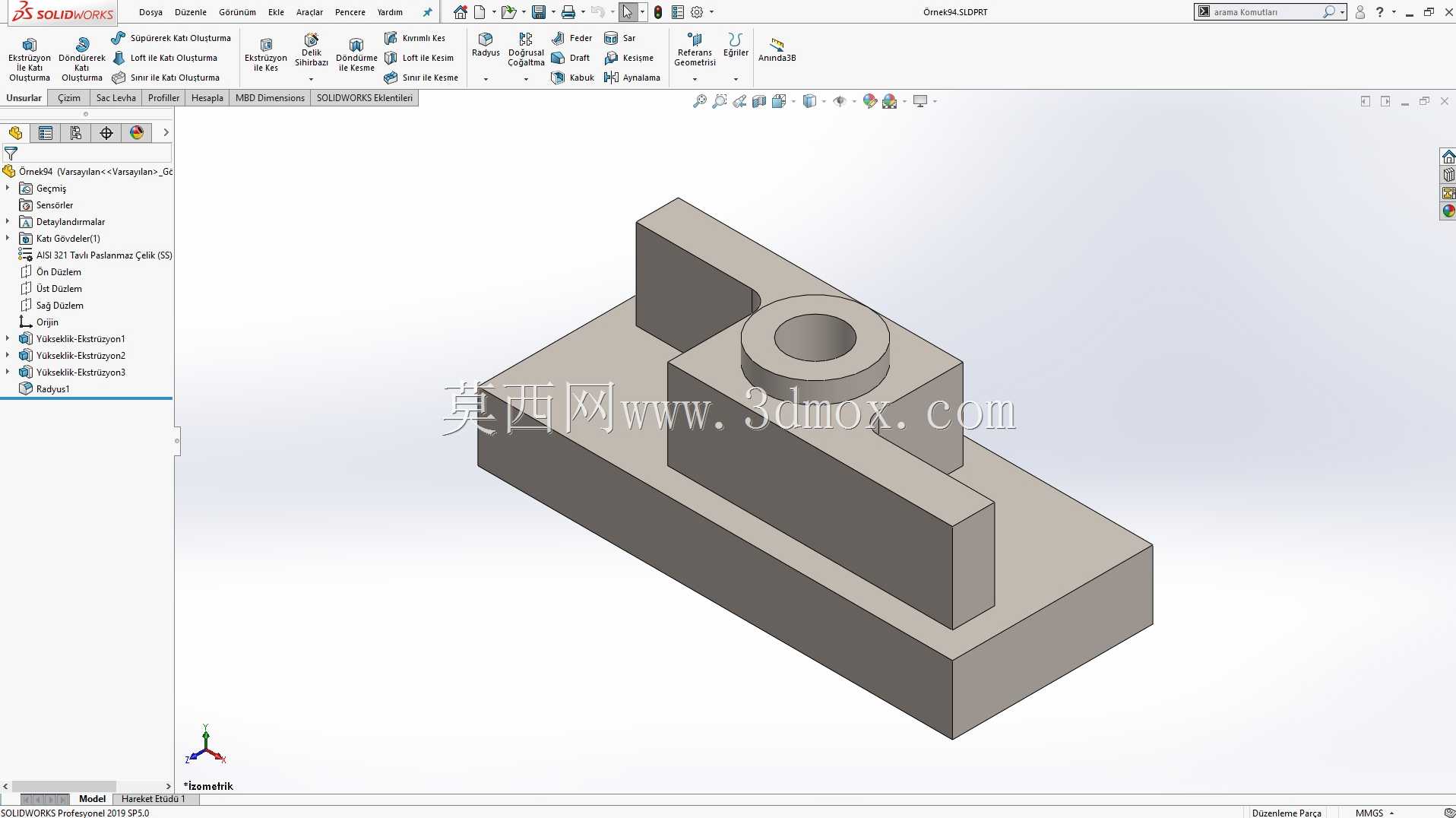Switch to SOLIDWORKS Eklentileri tab
1456x818 pixels.
(x=365, y=98)
